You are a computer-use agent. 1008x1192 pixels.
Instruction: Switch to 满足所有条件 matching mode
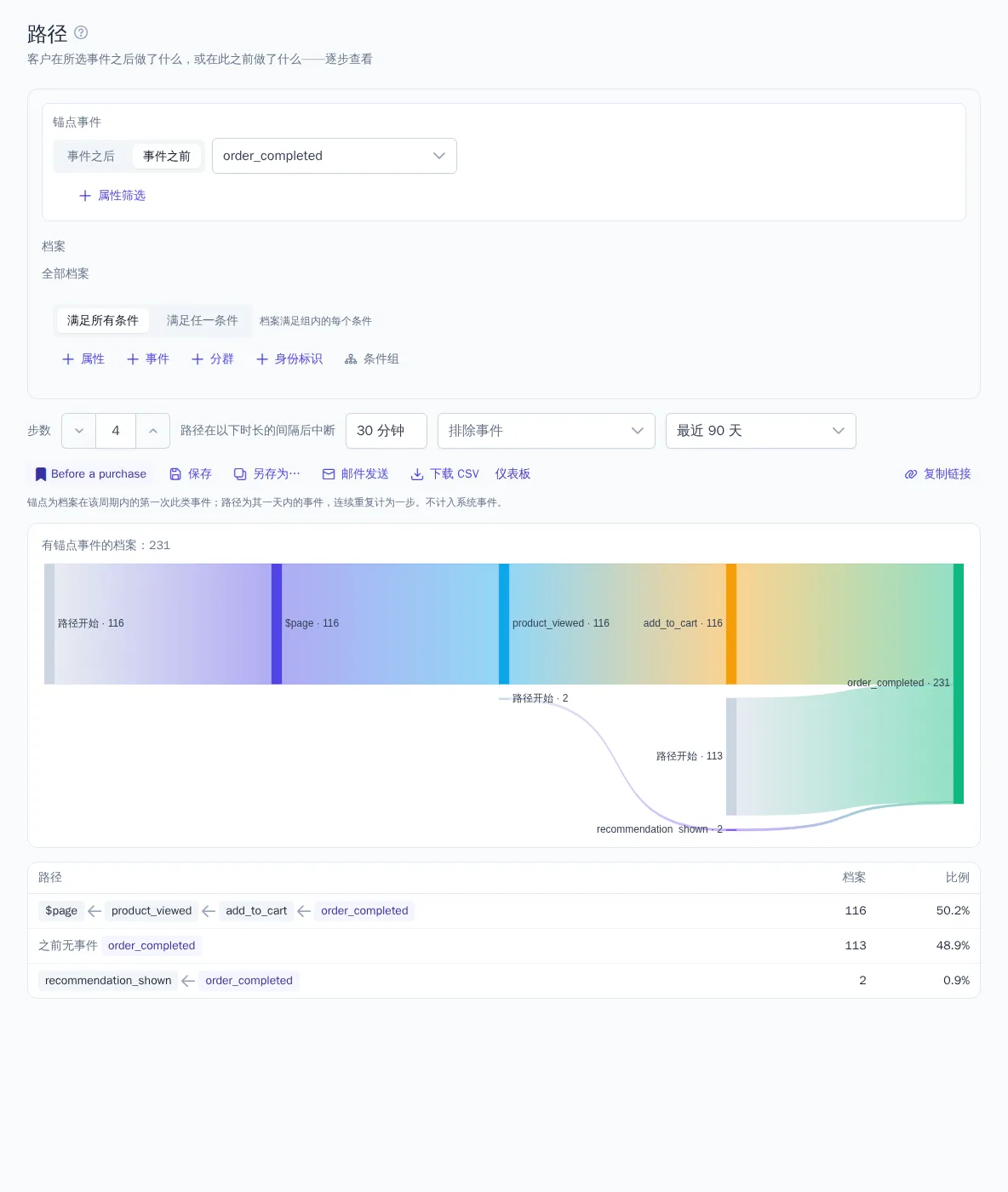pyautogui.click(x=103, y=320)
